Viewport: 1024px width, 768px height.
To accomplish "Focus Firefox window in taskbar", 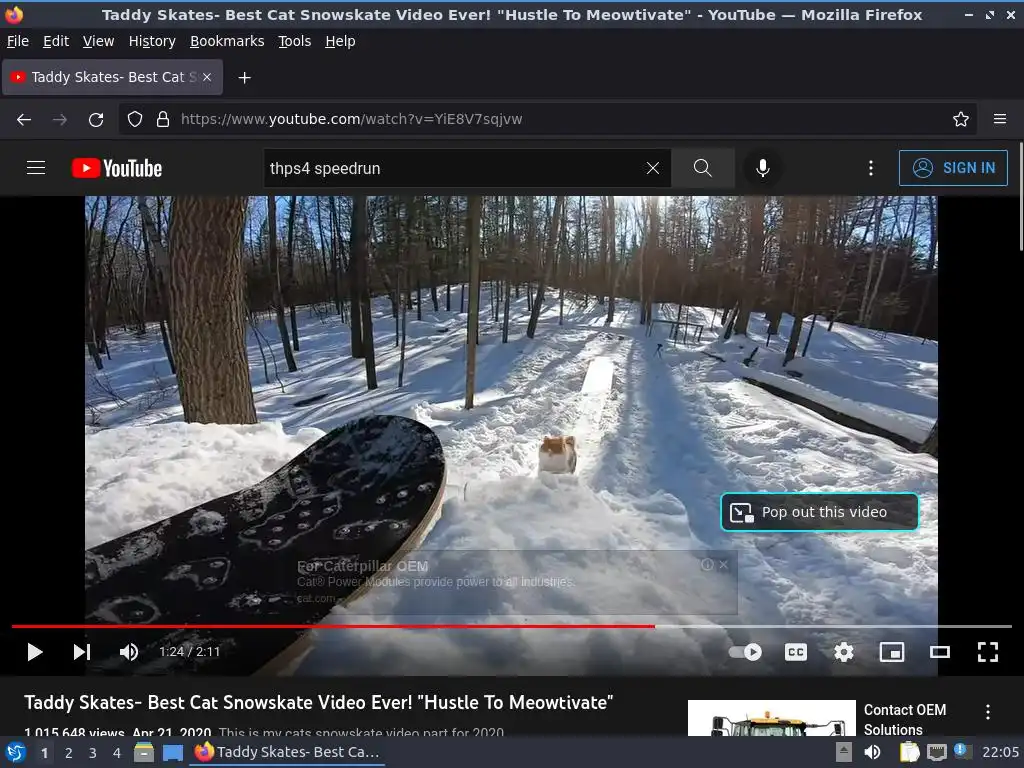I will point(287,752).
